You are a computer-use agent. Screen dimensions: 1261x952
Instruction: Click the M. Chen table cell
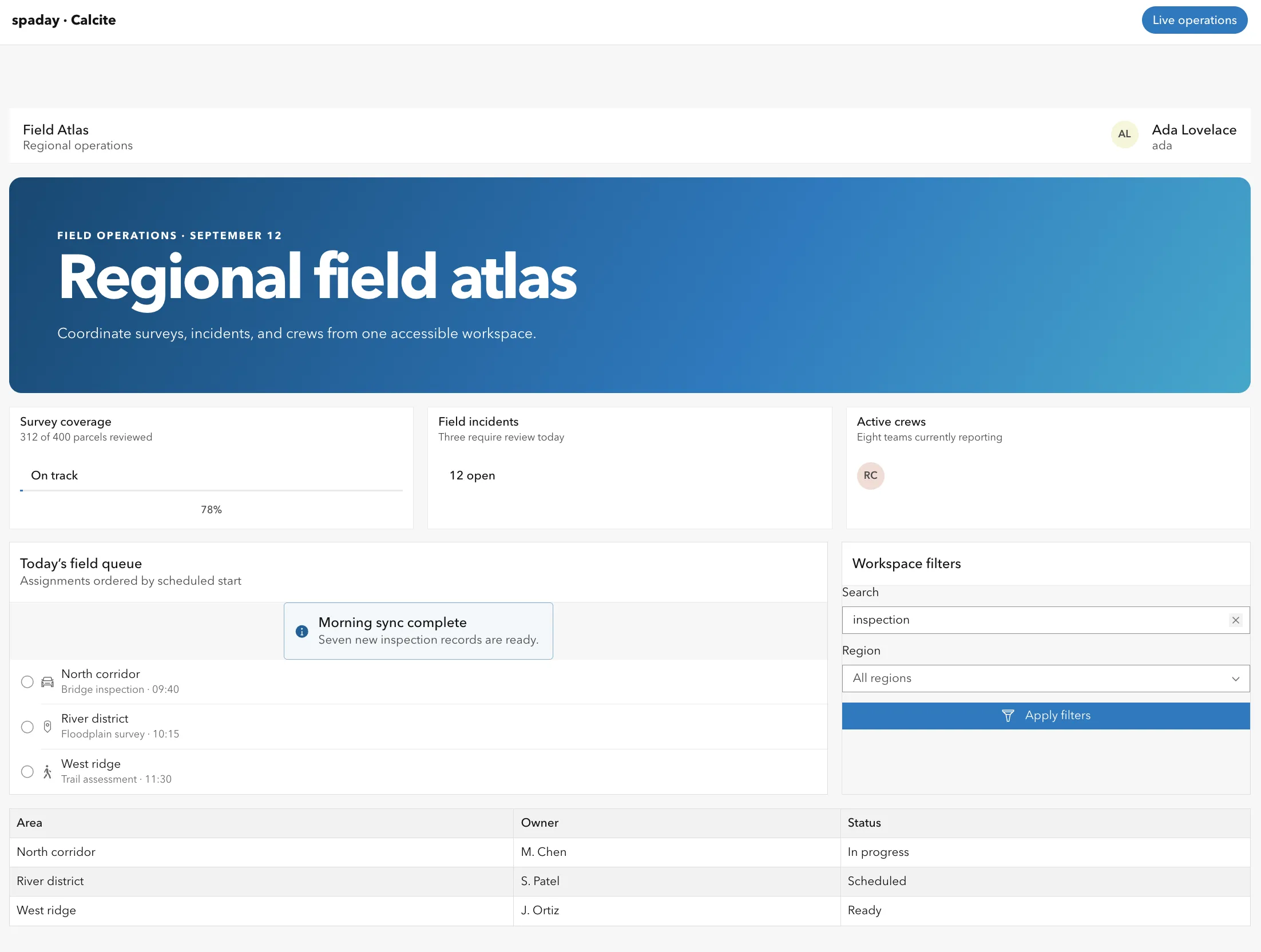677,852
